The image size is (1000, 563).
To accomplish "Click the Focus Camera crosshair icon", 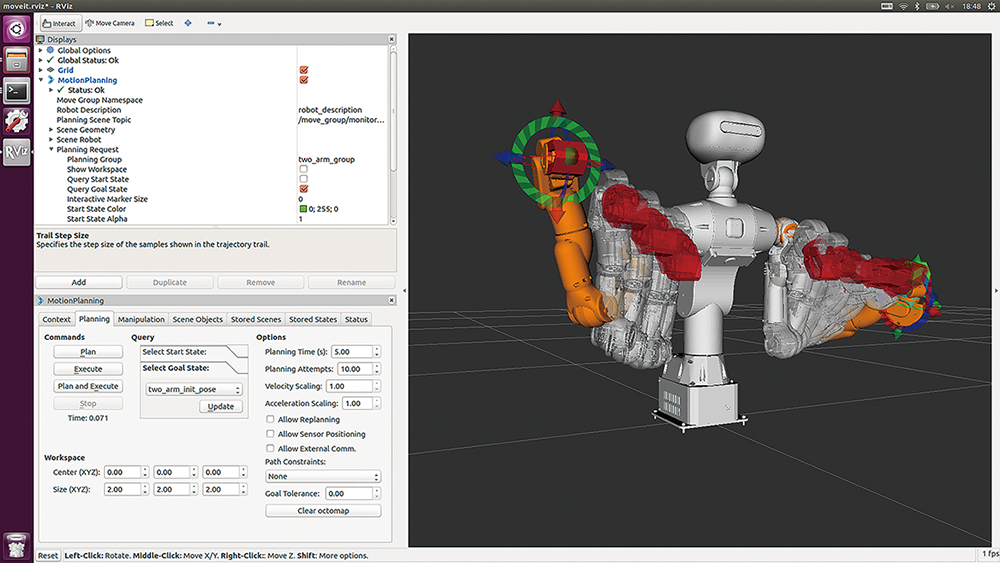I will point(188,23).
